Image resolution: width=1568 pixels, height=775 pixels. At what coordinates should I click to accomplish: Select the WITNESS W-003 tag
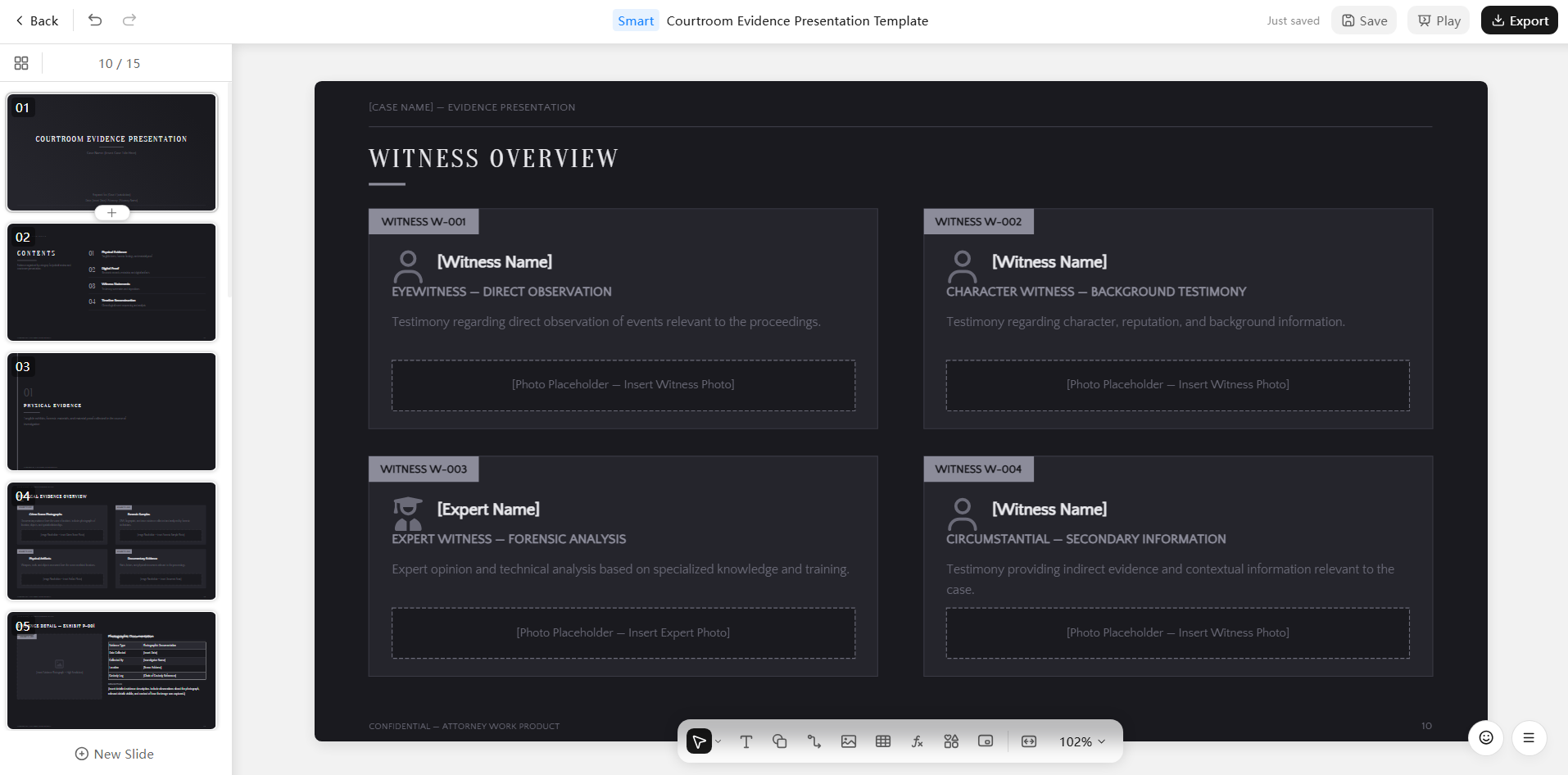(424, 469)
